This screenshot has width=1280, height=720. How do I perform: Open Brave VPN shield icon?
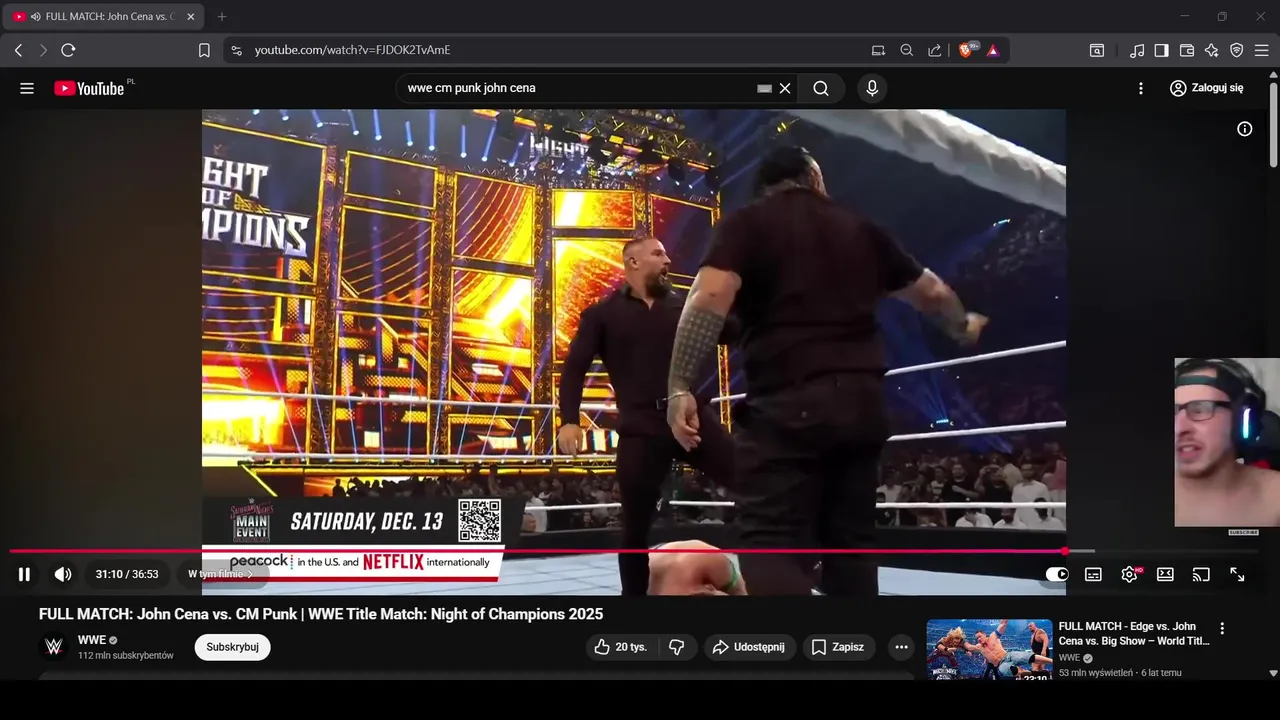click(x=1237, y=50)
